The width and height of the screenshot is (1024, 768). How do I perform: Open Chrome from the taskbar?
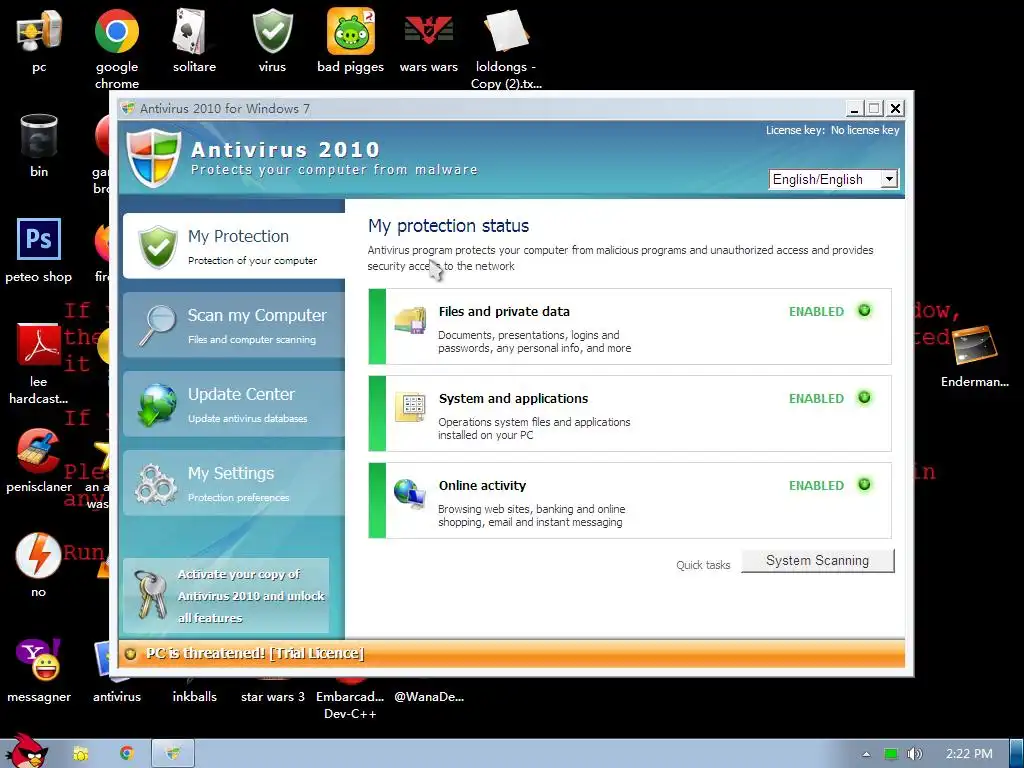127,754
